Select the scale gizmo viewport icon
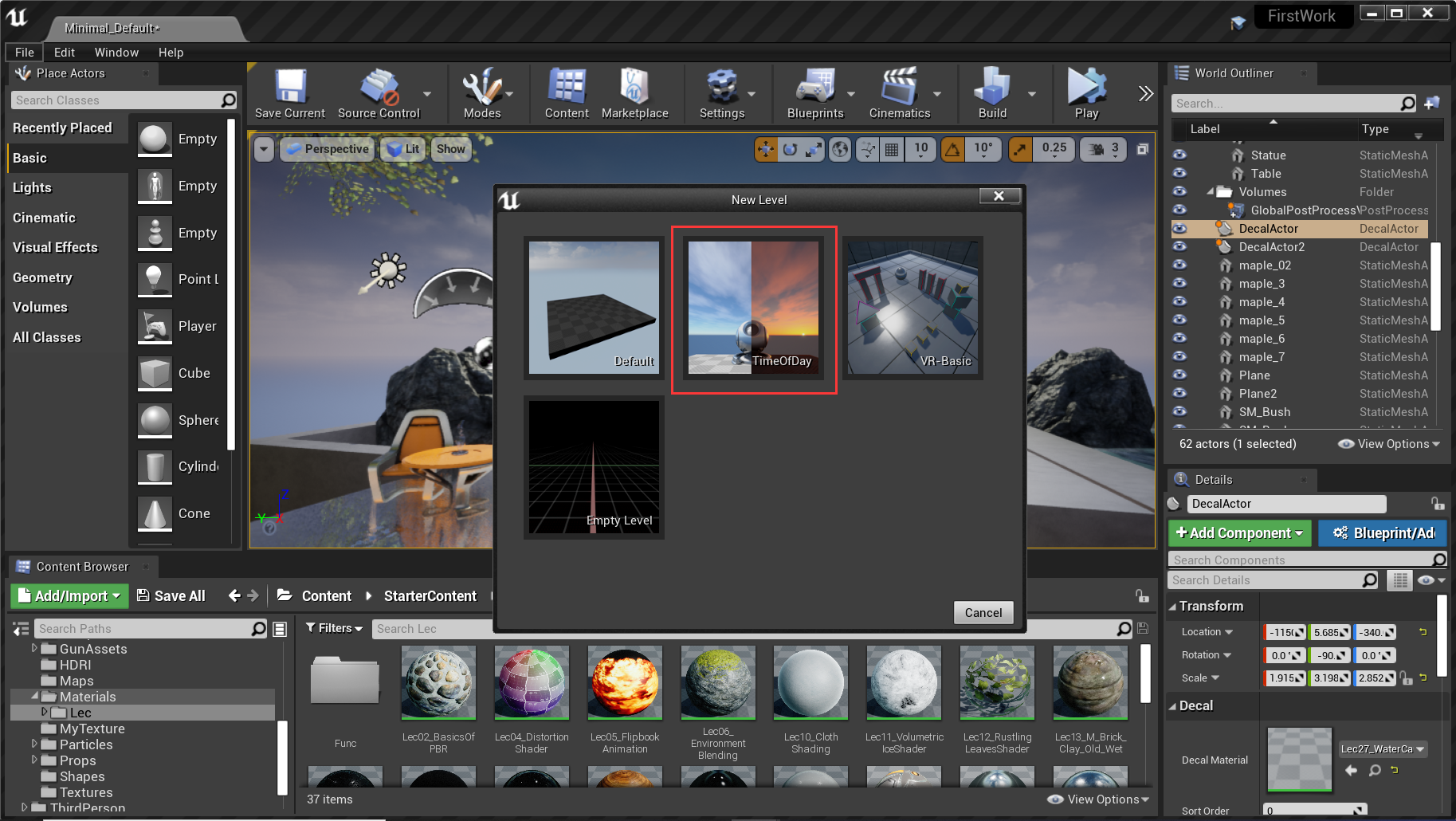1456x821 pixels. [813, 149]
